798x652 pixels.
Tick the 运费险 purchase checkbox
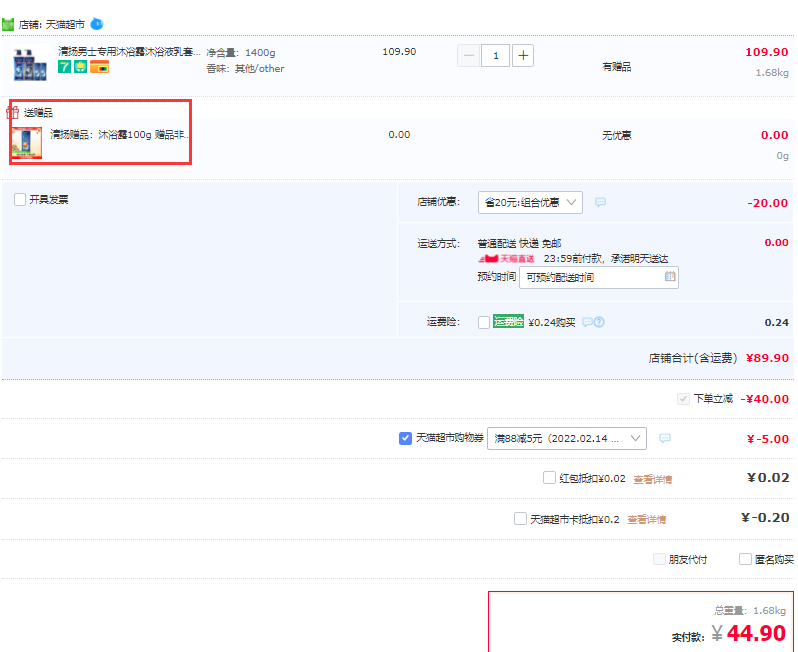coord(484,322)
